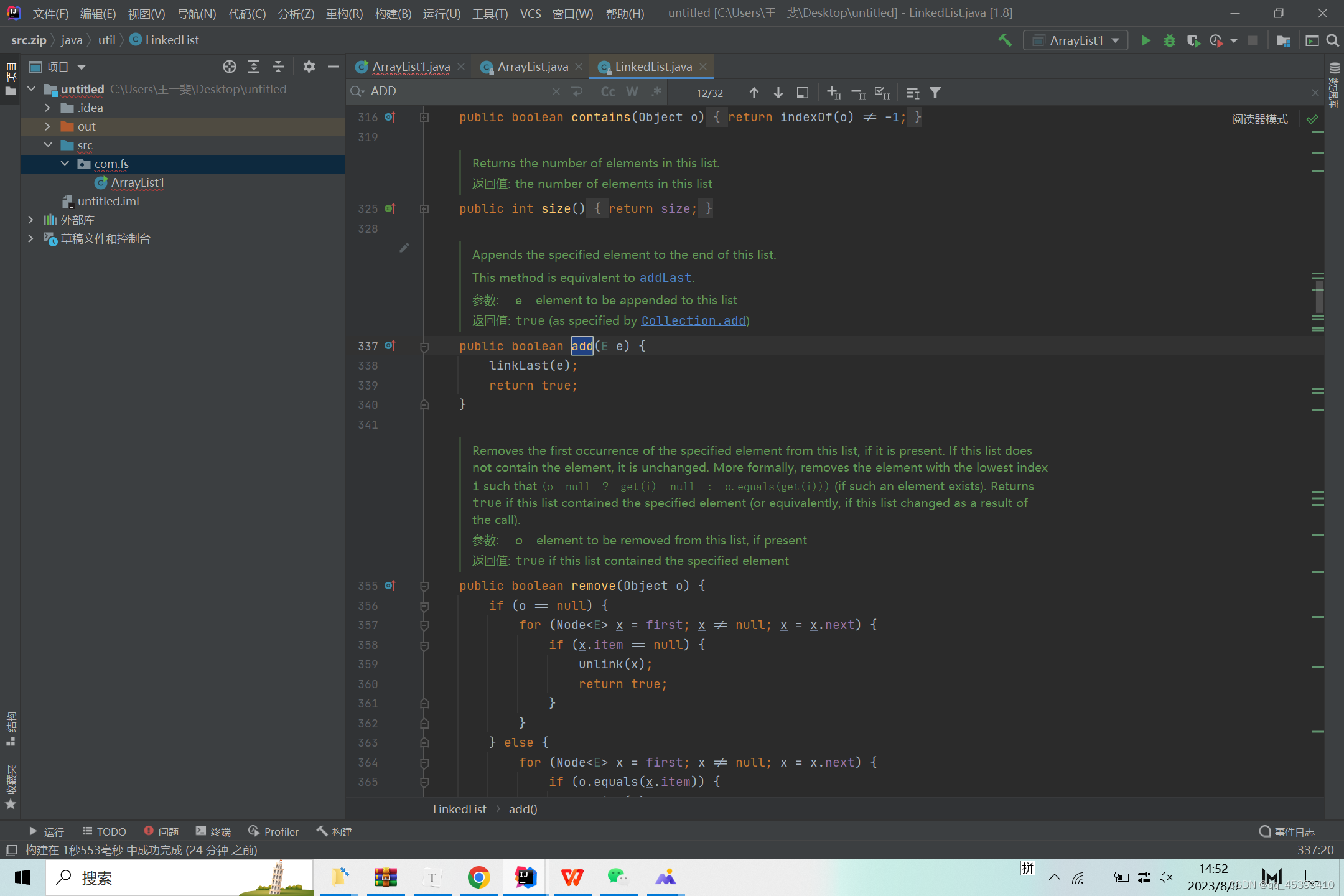1344x896 pixels.
Task: Expand the out folder
Action: coord(47,126)
